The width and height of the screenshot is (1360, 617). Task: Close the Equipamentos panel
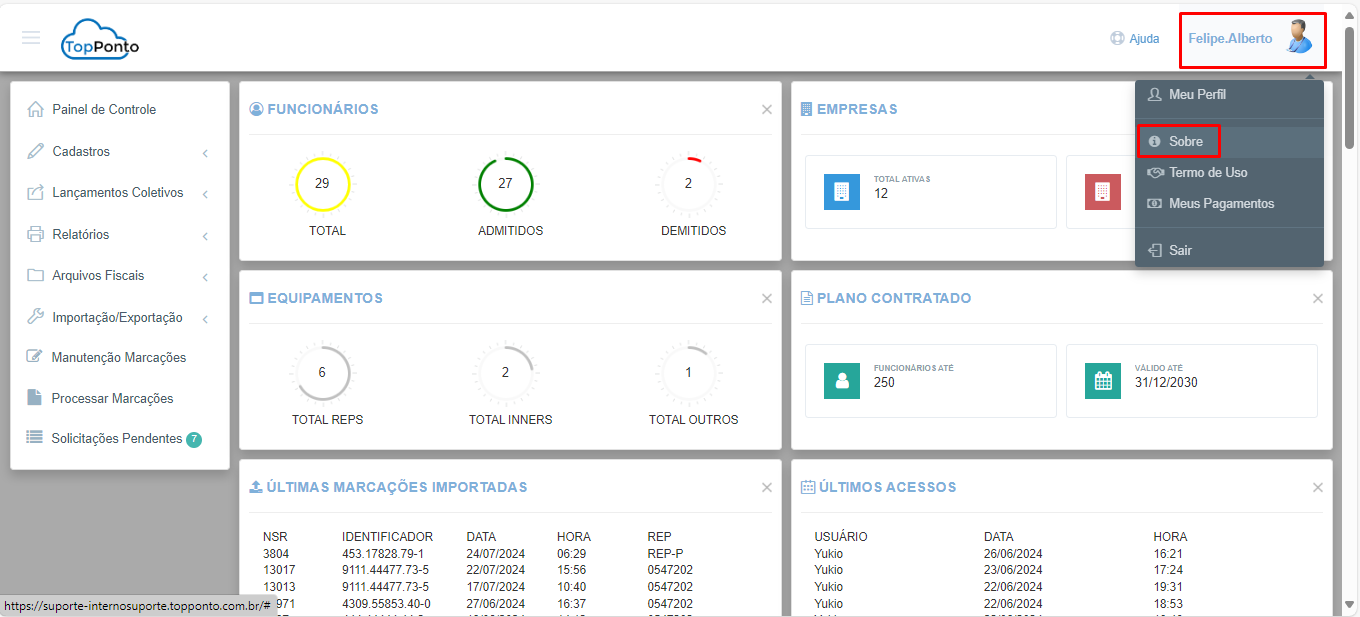click(x=767, y=299)
